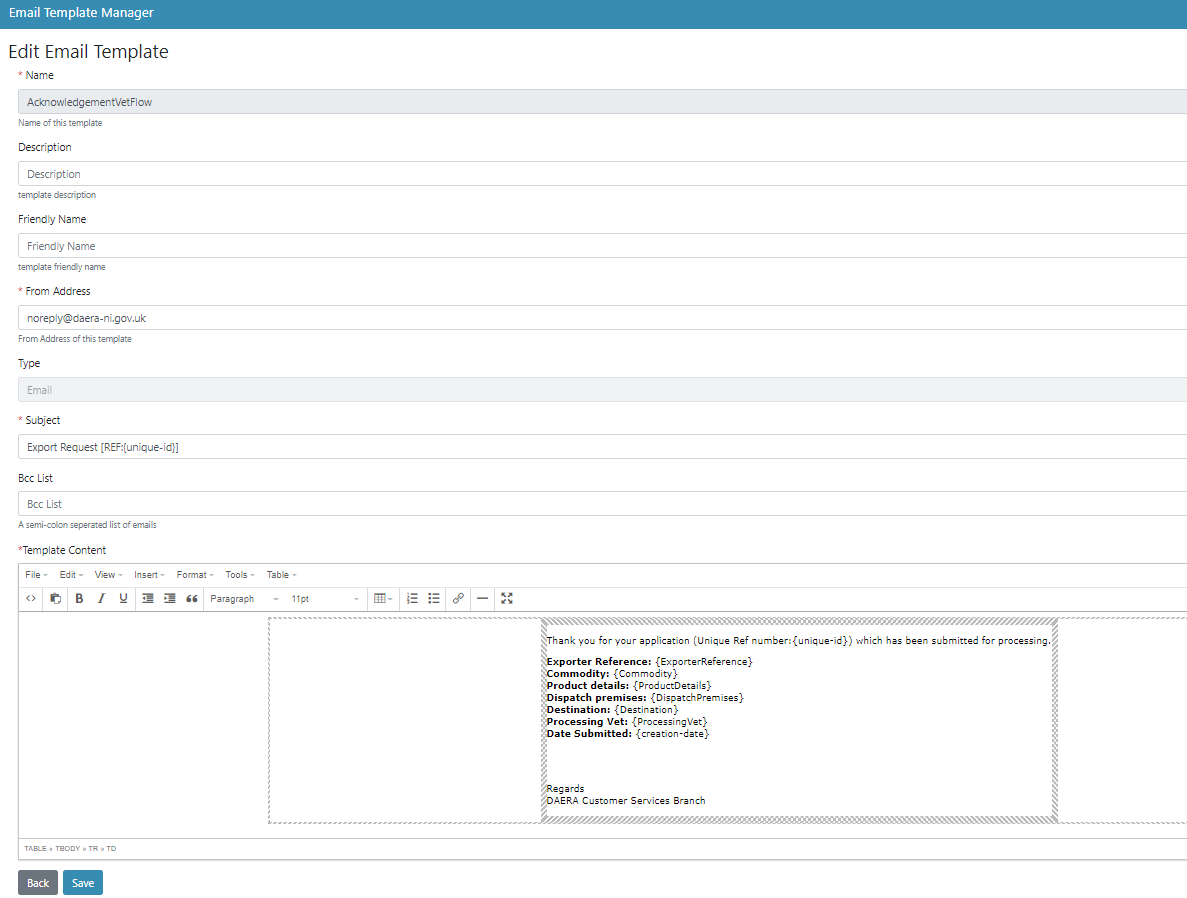This screenshot has height=898, width=1187.
Task: Click the 'Thank you for your application' line
Action: pyautogui.click(x=799, y=641)
